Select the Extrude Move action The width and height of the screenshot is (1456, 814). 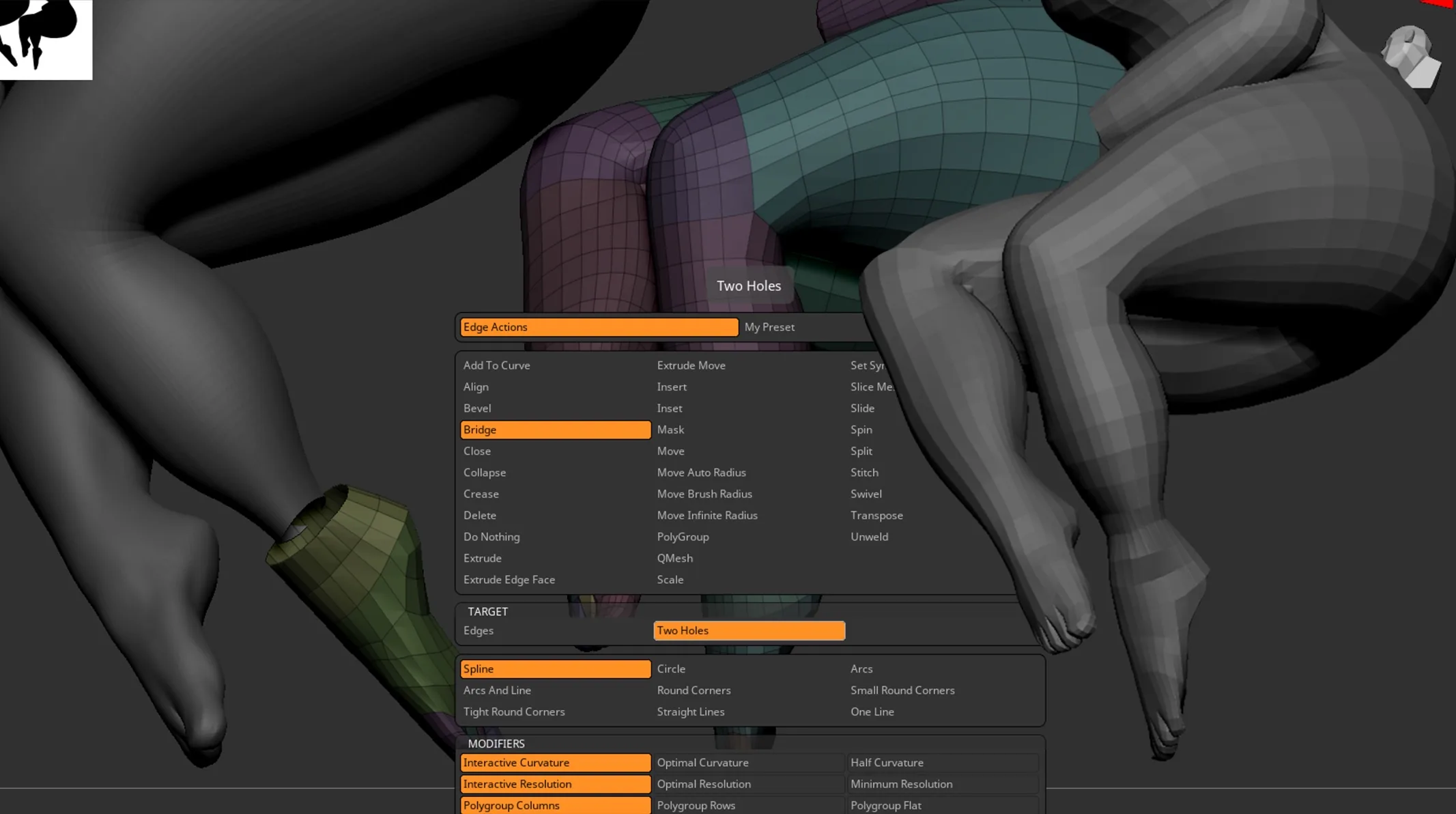(691, 365)
